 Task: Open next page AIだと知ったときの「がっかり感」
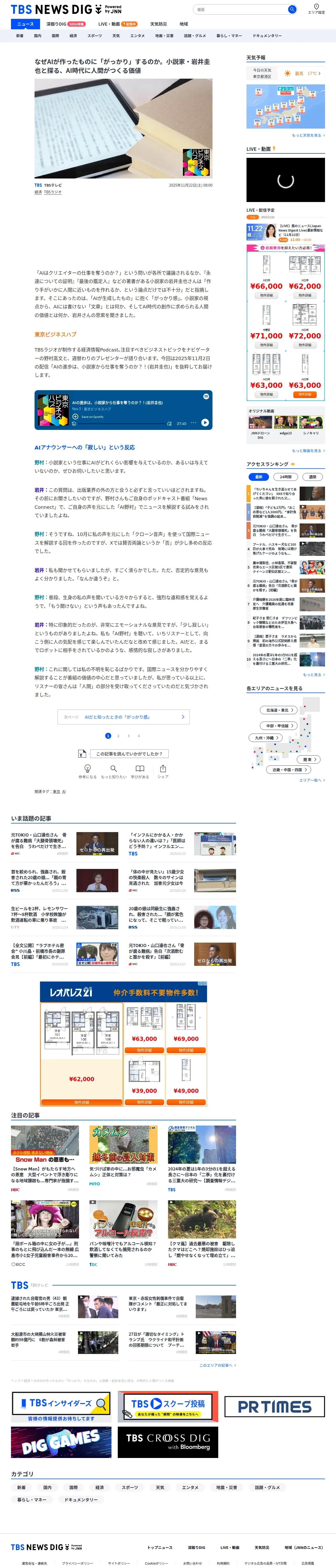tap(123, 717)
